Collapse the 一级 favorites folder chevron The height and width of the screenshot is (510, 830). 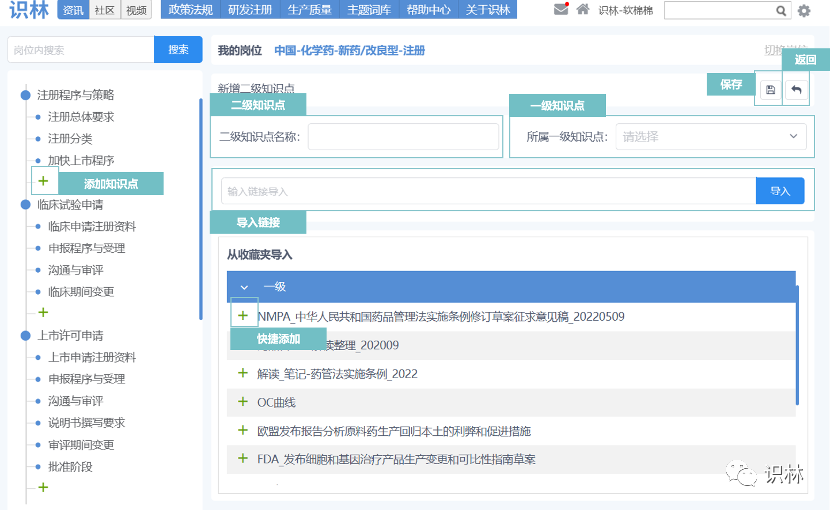coord(244,287)
